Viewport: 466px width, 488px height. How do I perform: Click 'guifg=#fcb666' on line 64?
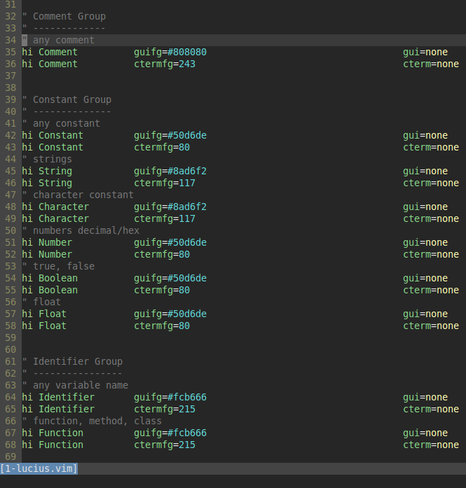(170, 397)
